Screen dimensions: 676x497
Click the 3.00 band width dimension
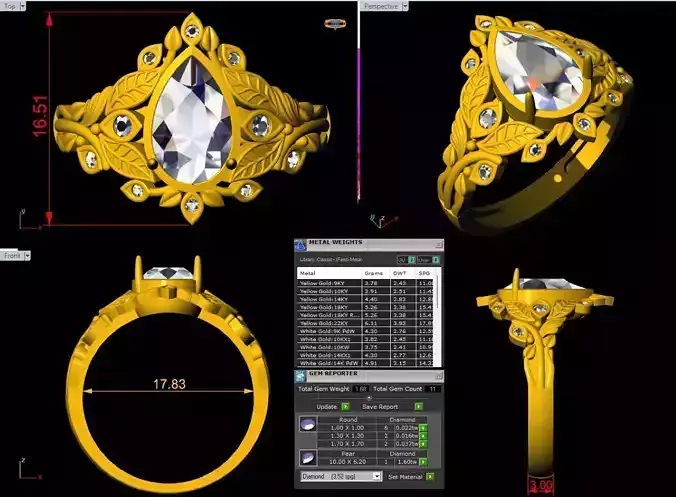click(x=541, y=485)
